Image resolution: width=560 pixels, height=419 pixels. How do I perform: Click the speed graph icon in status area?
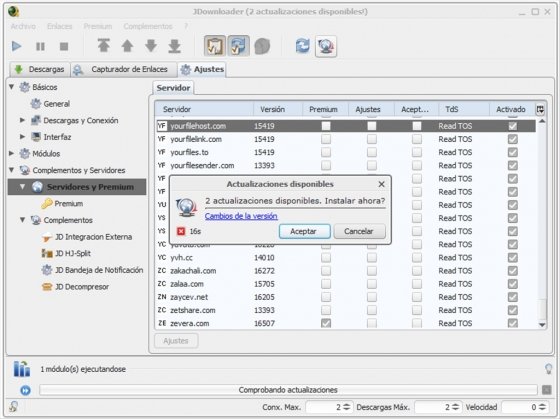point(21,369)
